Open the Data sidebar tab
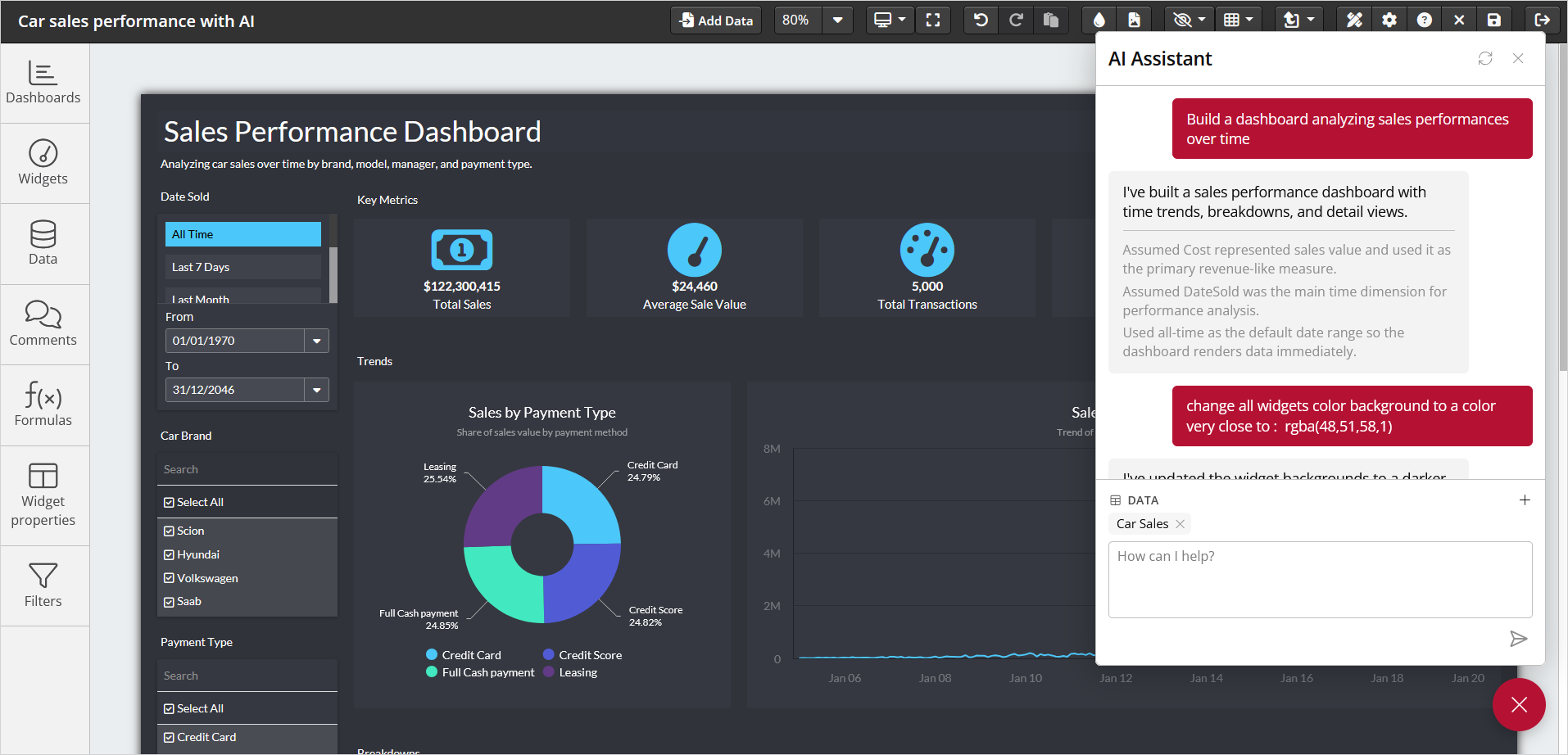This screenshot has width=1568, height=755. click(43, 243)
